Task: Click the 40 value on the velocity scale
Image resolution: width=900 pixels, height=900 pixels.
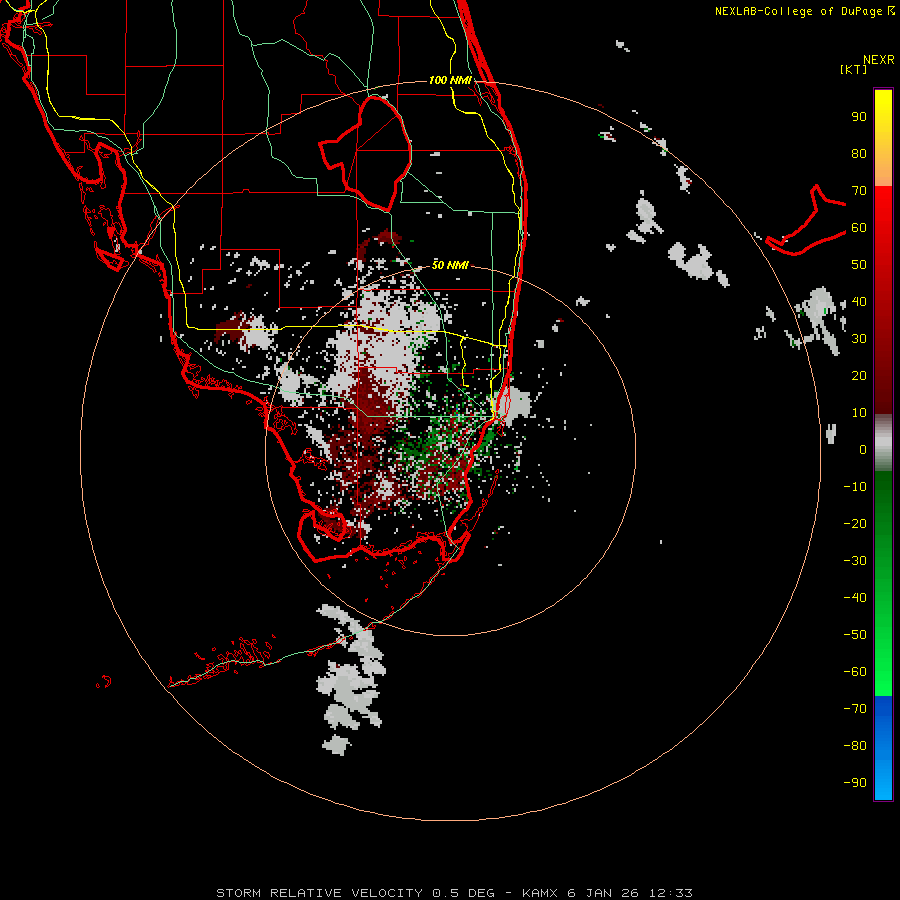Action: (859, 301)
